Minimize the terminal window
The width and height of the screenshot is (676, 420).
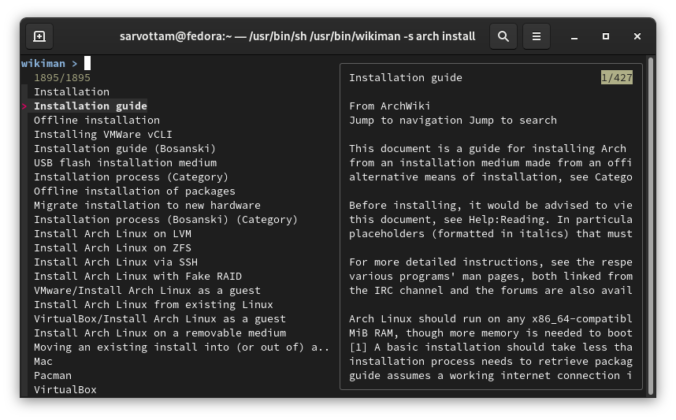[574, 37]
